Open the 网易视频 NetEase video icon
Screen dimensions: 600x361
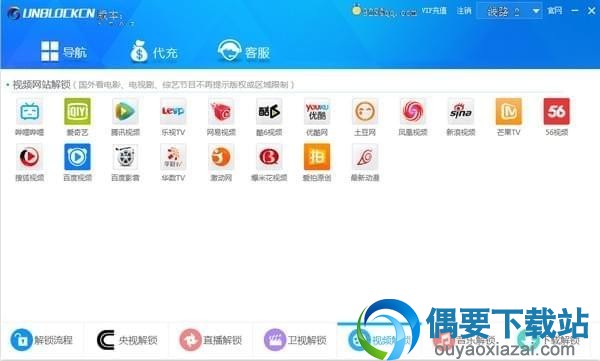(x=221, y=111)
